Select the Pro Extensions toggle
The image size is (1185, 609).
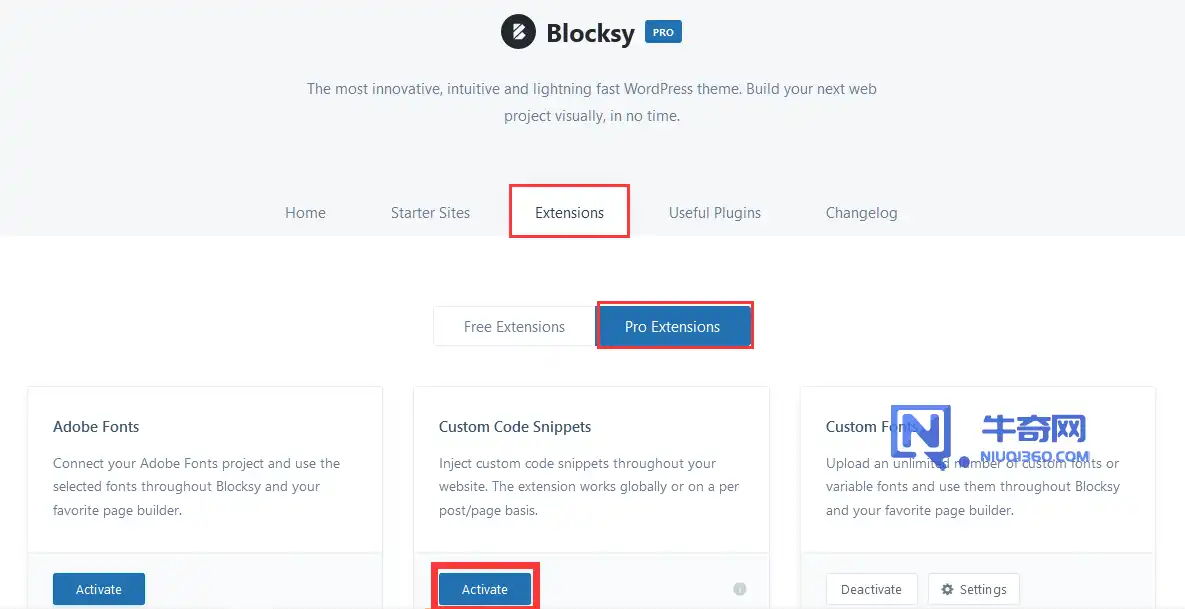(x=674, y=326)
